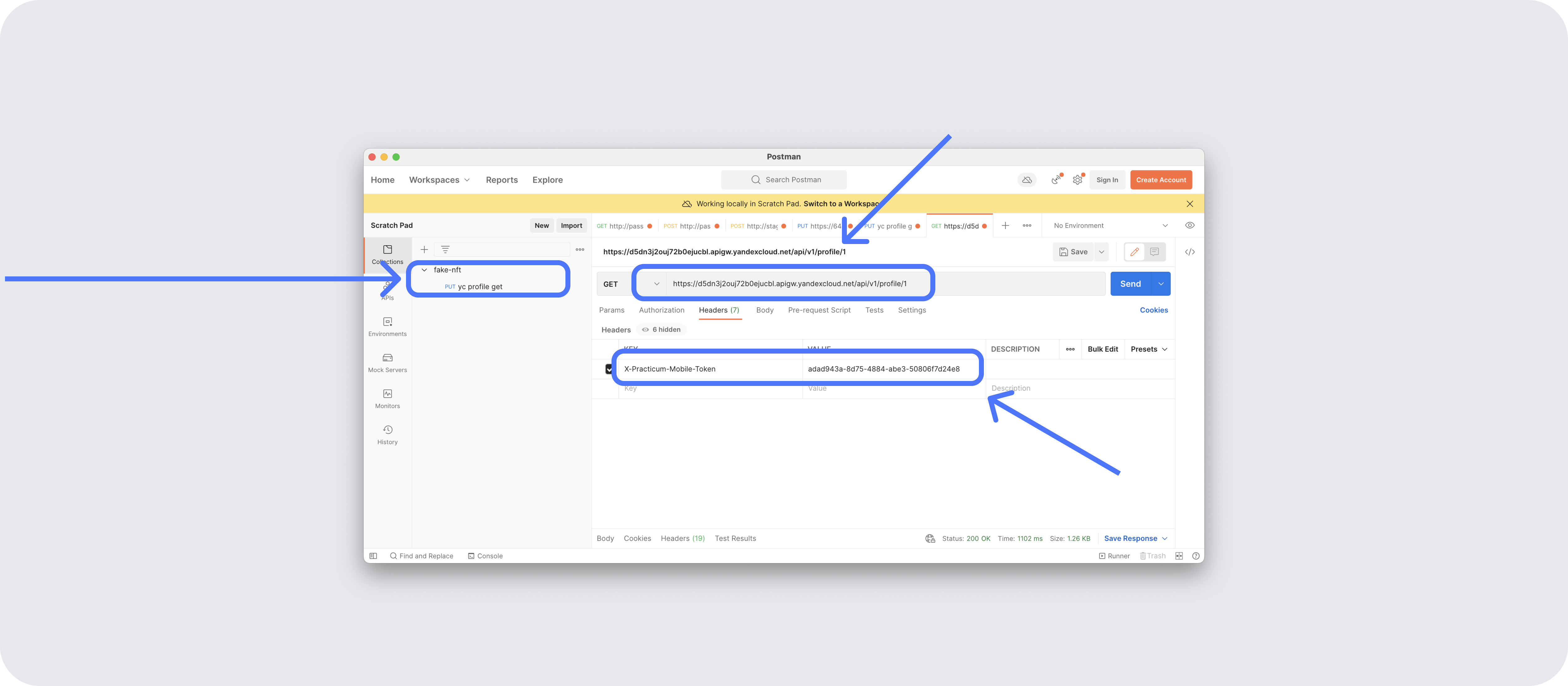Click the request URL input field
Screen dimensions: 1568x686
point(886,284)
